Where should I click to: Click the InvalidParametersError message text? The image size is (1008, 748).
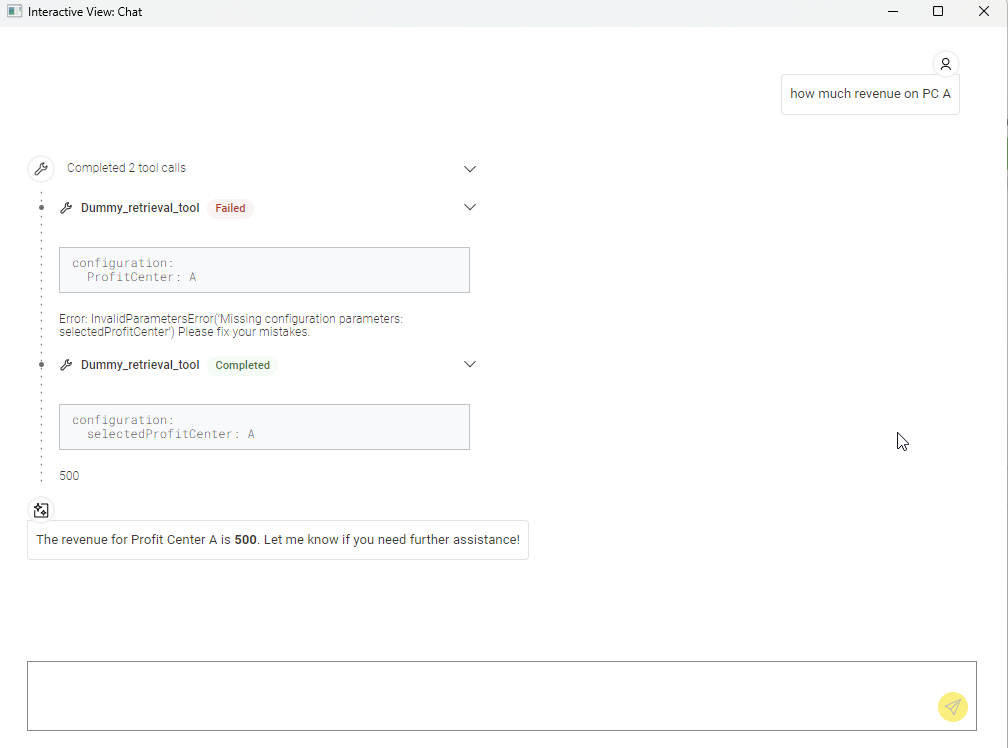click(x=230, y=325)
